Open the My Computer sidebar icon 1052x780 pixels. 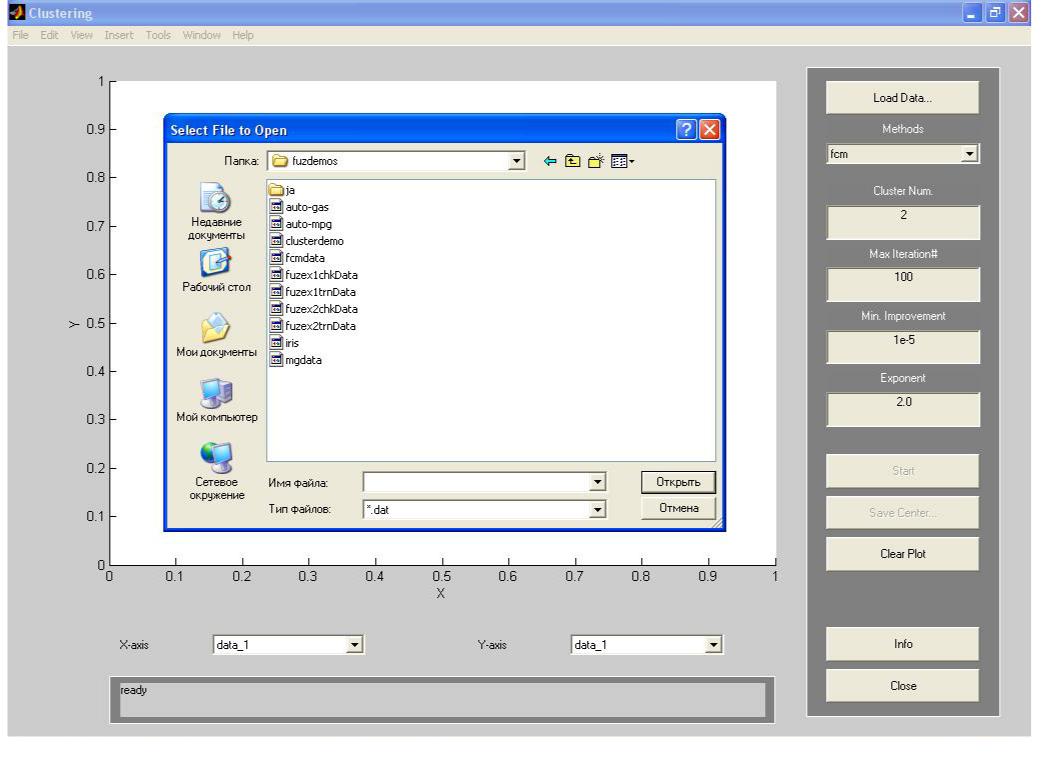point(215,393)
